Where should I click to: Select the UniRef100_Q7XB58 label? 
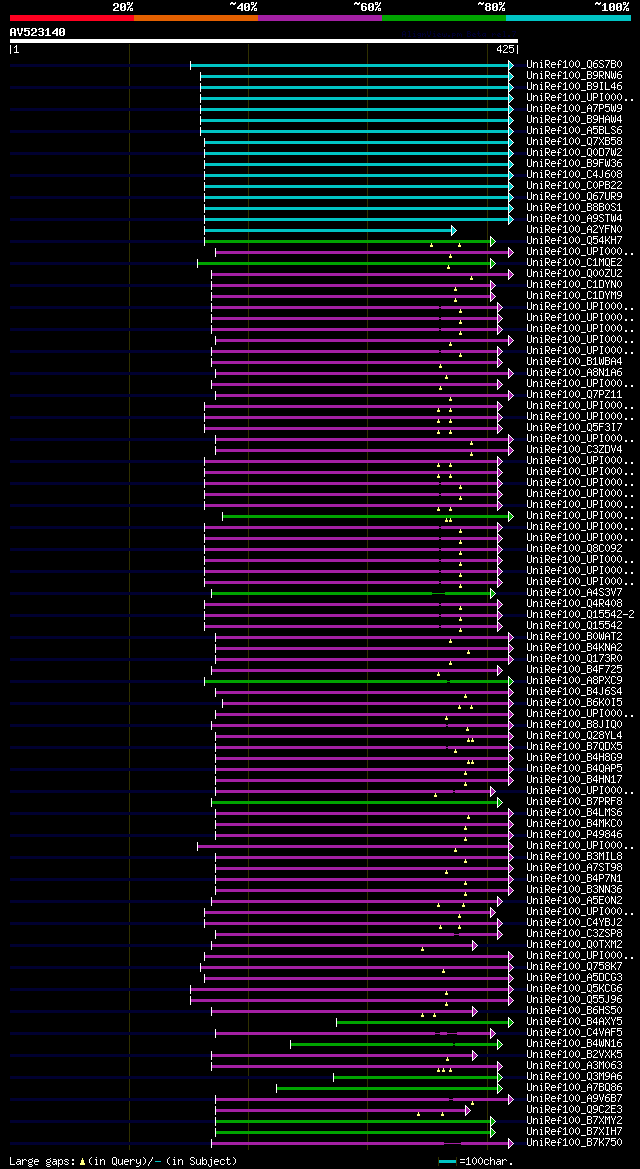click(x=574, y=142)
